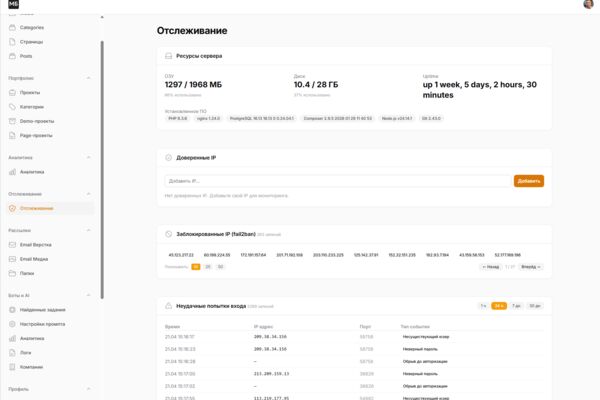The image size is (600, 400).
Task: Click the Заблокированные IP ban icon
Action: coord(168,234)
